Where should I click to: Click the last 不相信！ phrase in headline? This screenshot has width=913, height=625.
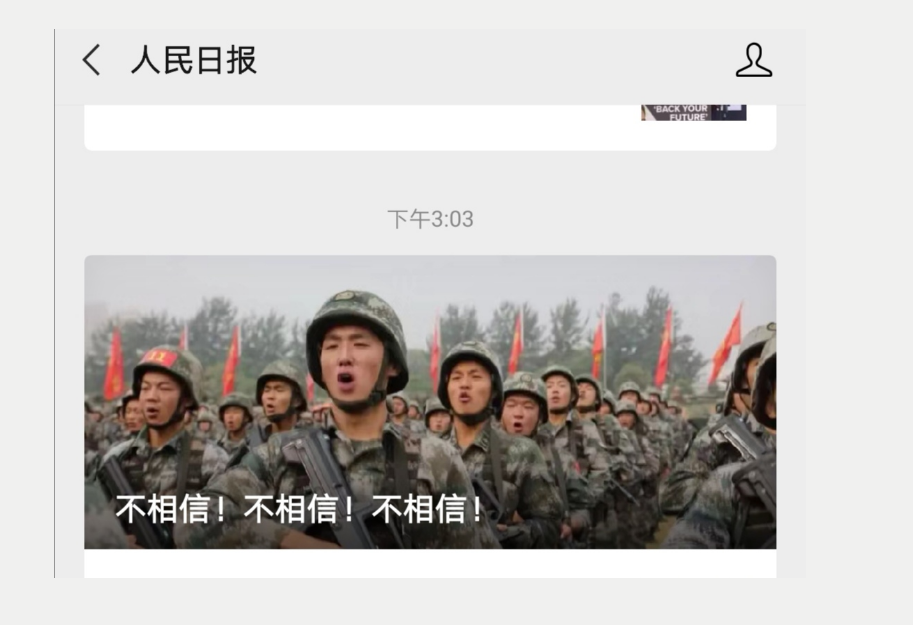(428, 509)
